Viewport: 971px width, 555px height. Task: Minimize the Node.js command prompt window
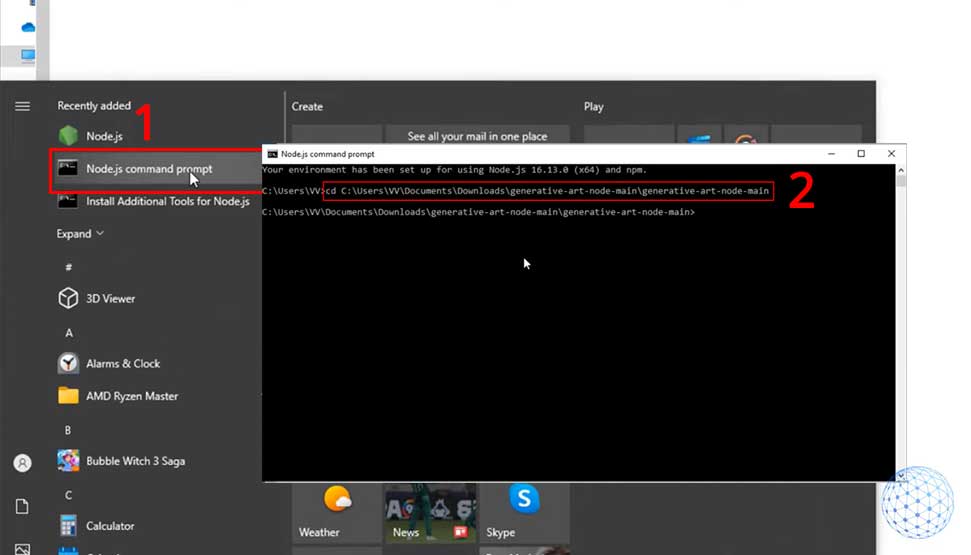tap(832, 154)
